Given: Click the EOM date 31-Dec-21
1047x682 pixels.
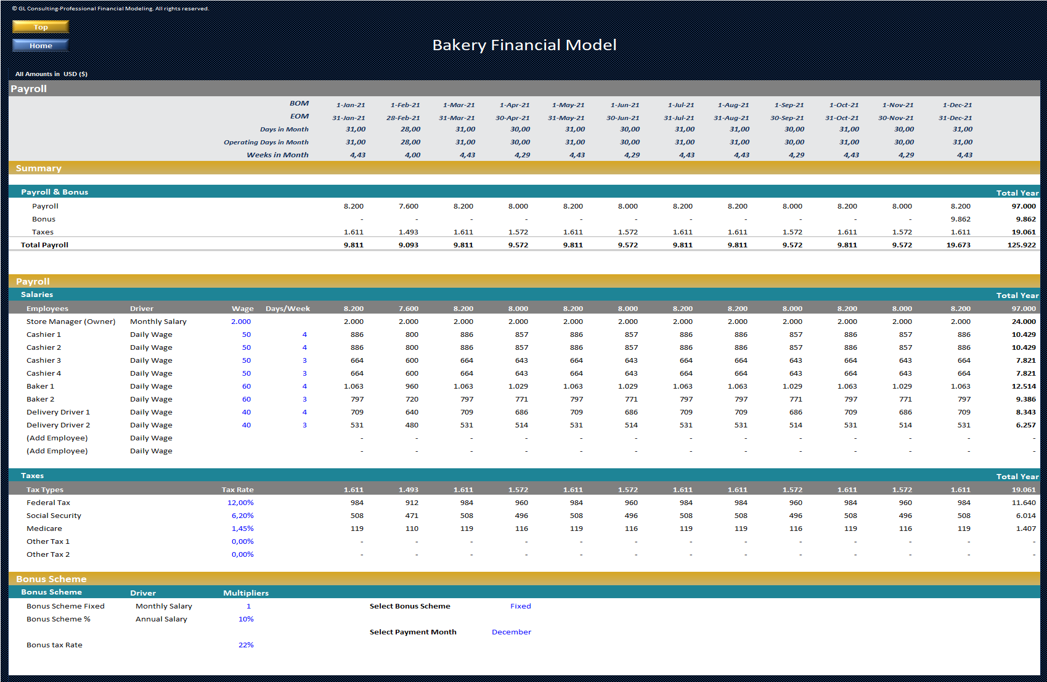Looking at the screenshot, I should 956,118.
